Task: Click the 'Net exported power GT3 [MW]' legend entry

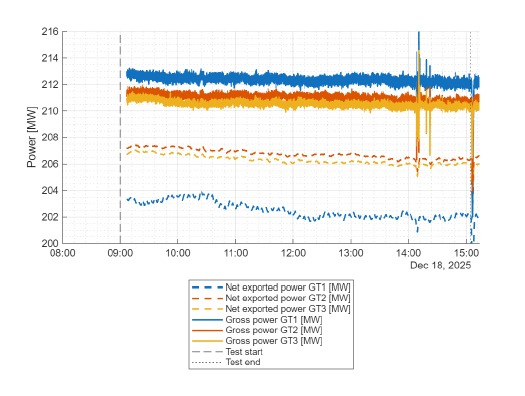Action: coord(271,309)
